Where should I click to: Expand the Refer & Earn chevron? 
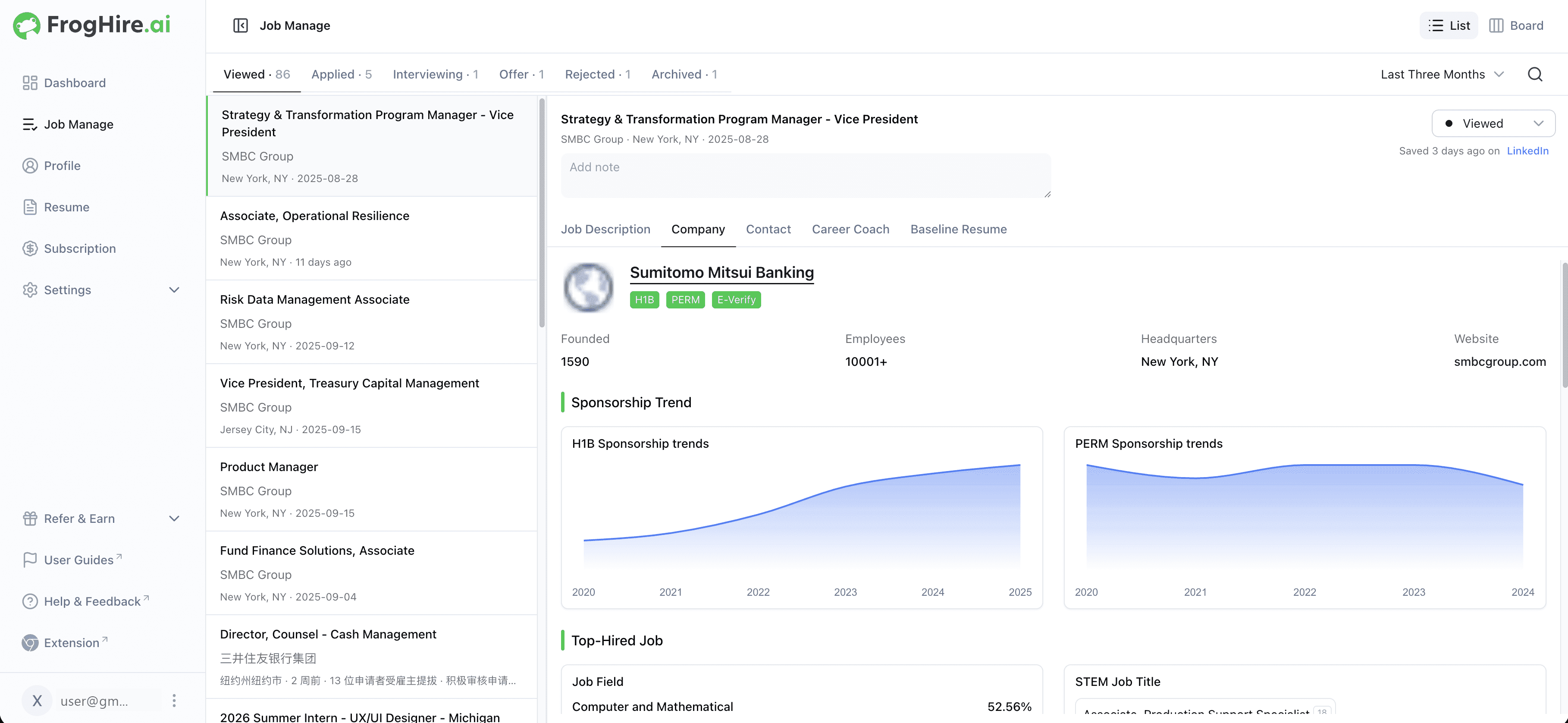pyautogui.click(x=174, y=519)
